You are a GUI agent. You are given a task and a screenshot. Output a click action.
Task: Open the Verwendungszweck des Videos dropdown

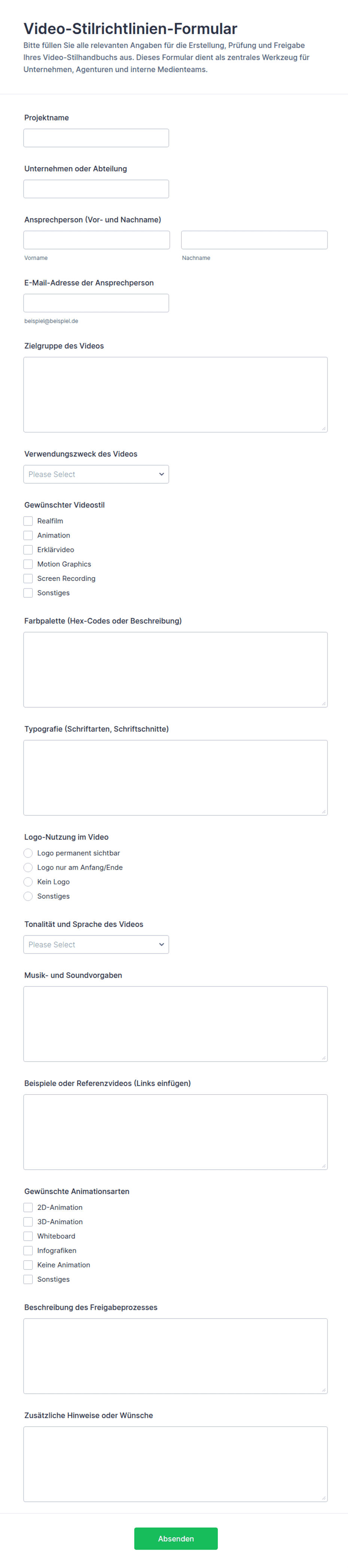click(x=96, y=474)
